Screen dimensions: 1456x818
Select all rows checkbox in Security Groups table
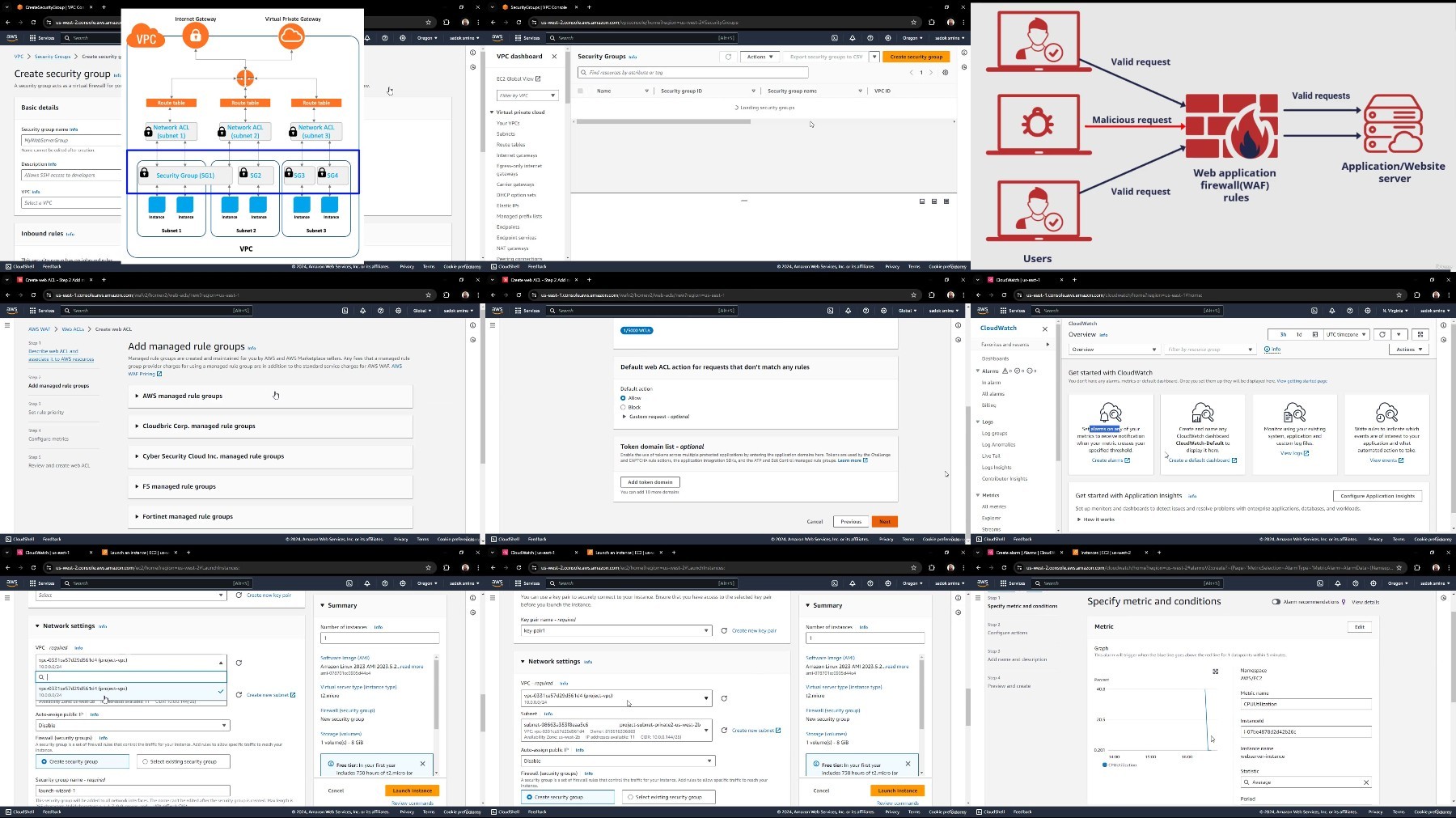tap(580, 91)
